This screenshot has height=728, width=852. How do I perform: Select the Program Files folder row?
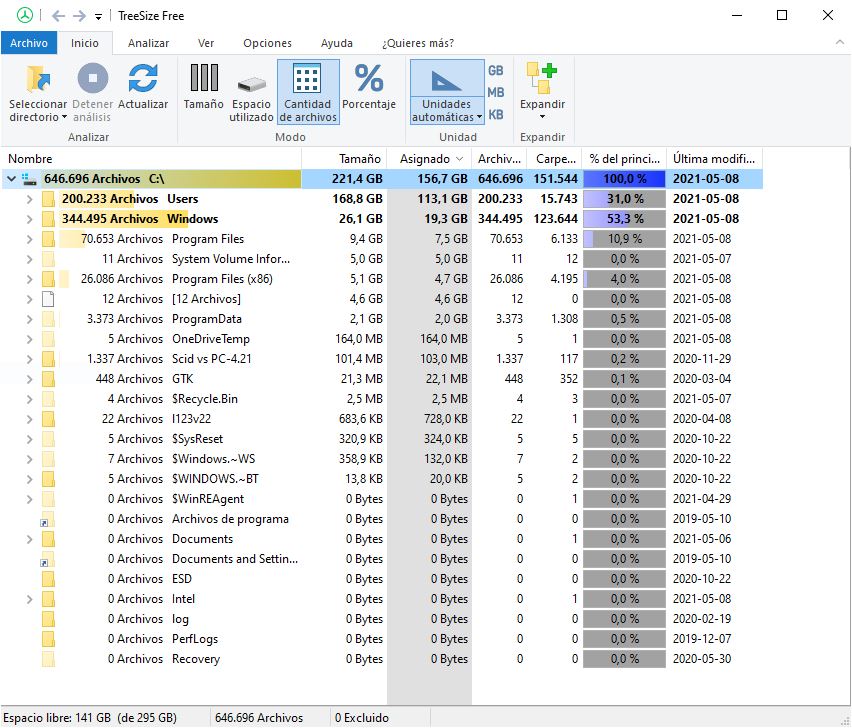coord(207,239)
